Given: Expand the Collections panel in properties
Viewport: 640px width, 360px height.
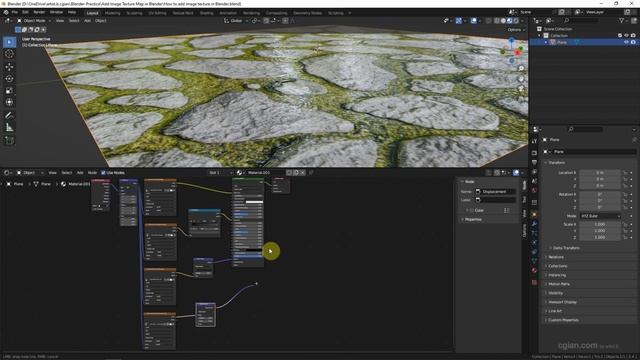Looking at the screenshot, I should pos(558,266).
